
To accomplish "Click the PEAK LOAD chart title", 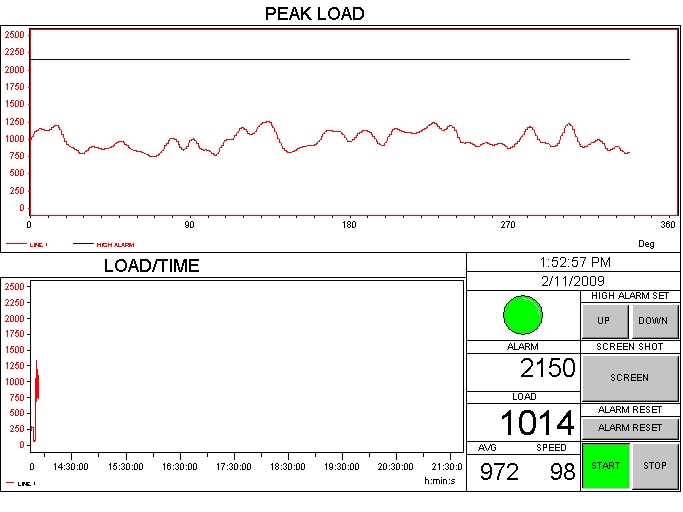I will 314,14.
